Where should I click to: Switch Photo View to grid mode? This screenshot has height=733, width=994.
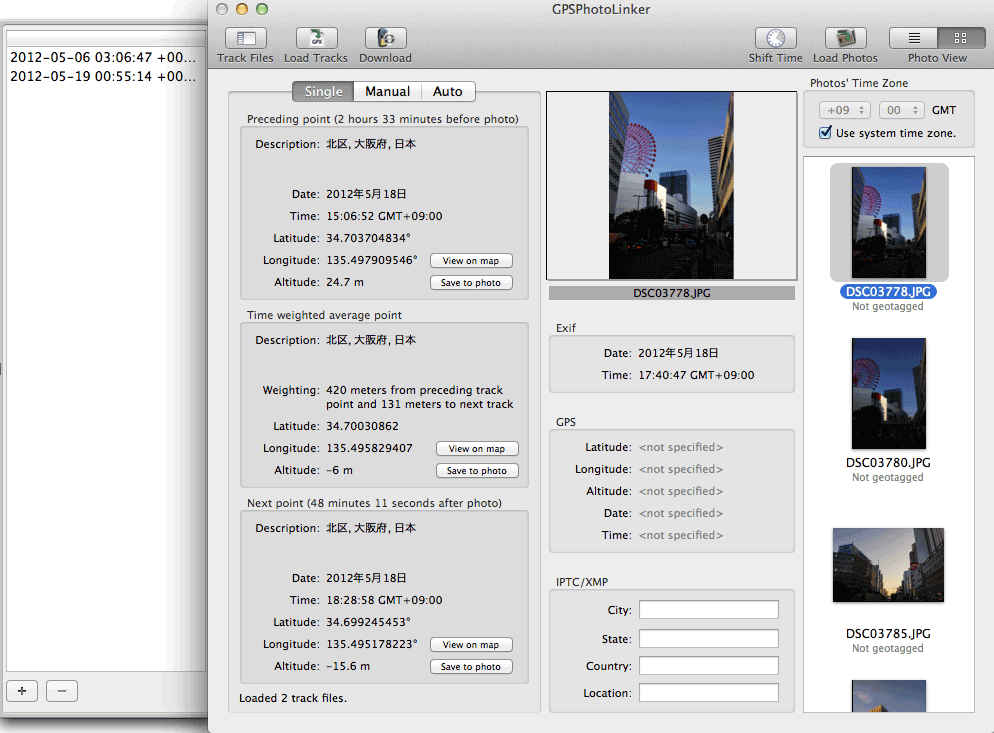961,38
